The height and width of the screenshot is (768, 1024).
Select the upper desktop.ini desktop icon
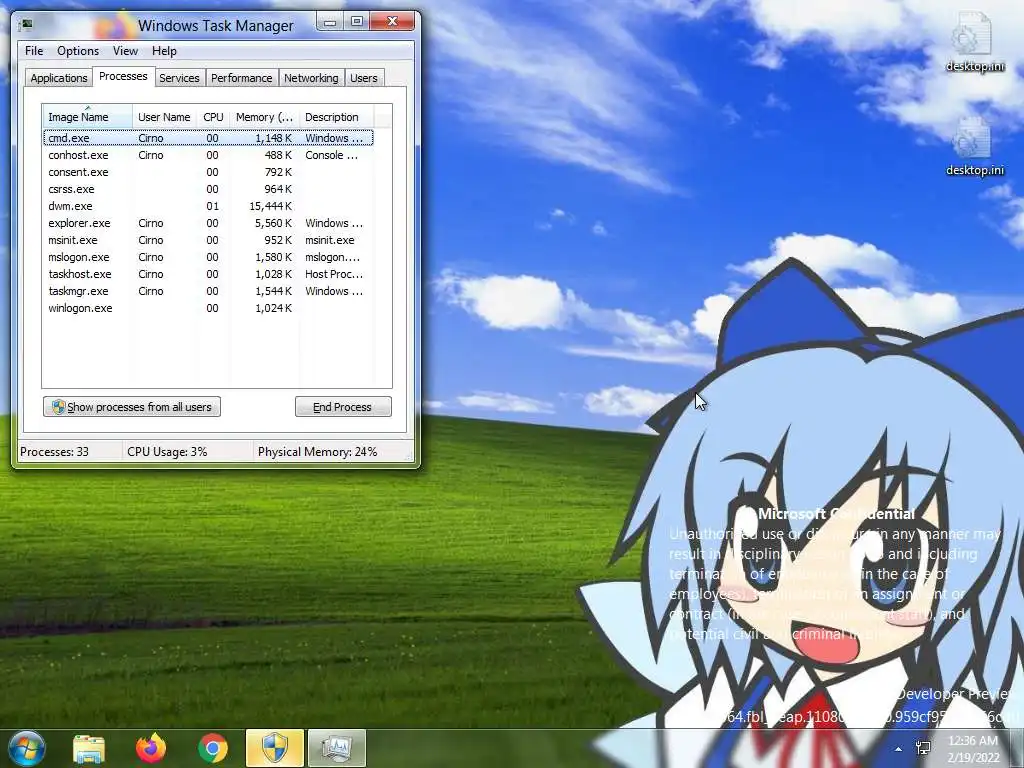[974, 43]
